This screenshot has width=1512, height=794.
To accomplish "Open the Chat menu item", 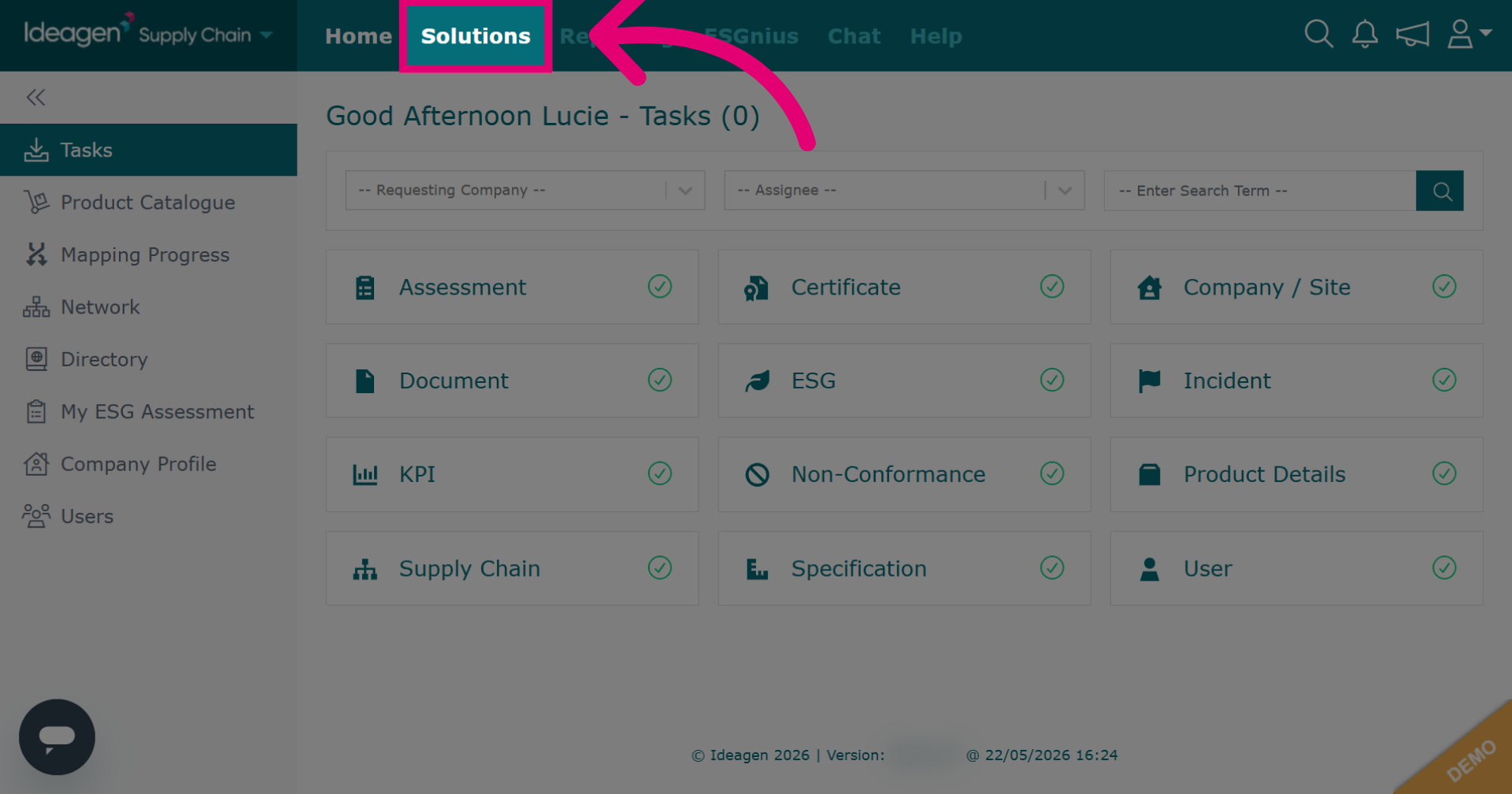I will pos(854,36).
